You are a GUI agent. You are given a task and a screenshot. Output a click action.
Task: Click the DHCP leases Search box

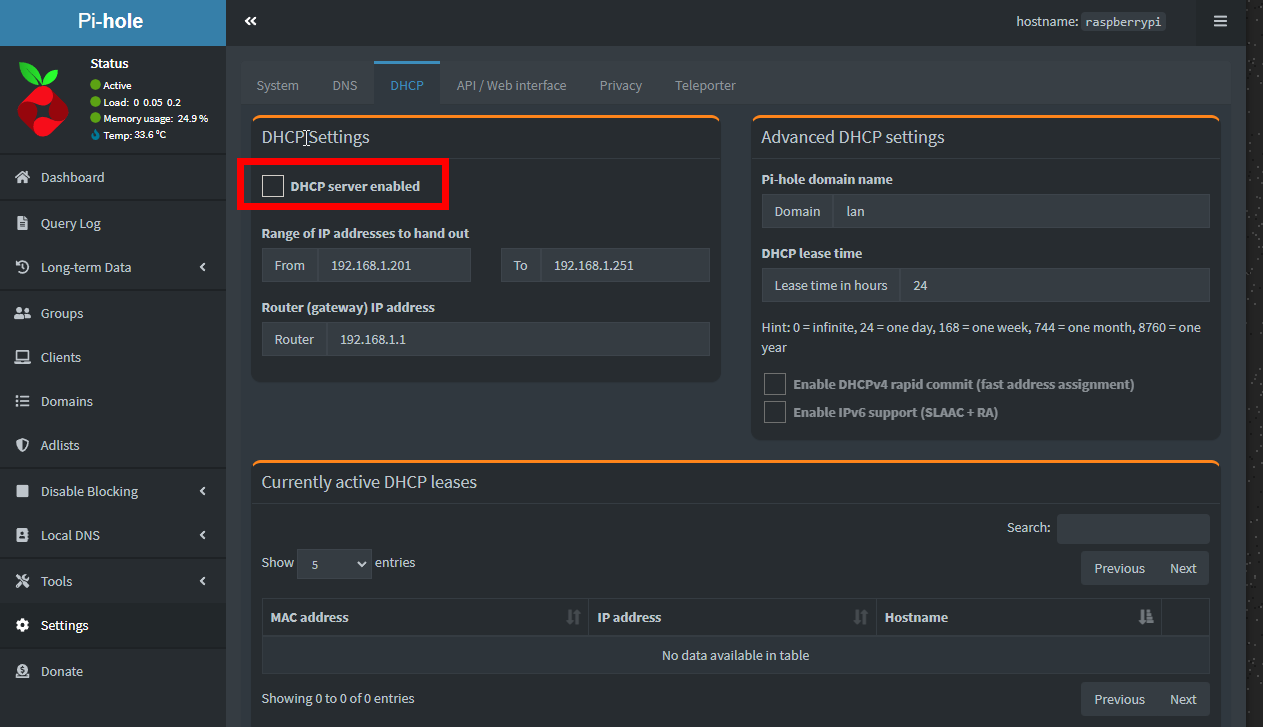pyautogui.click(x=1133, y=529)
